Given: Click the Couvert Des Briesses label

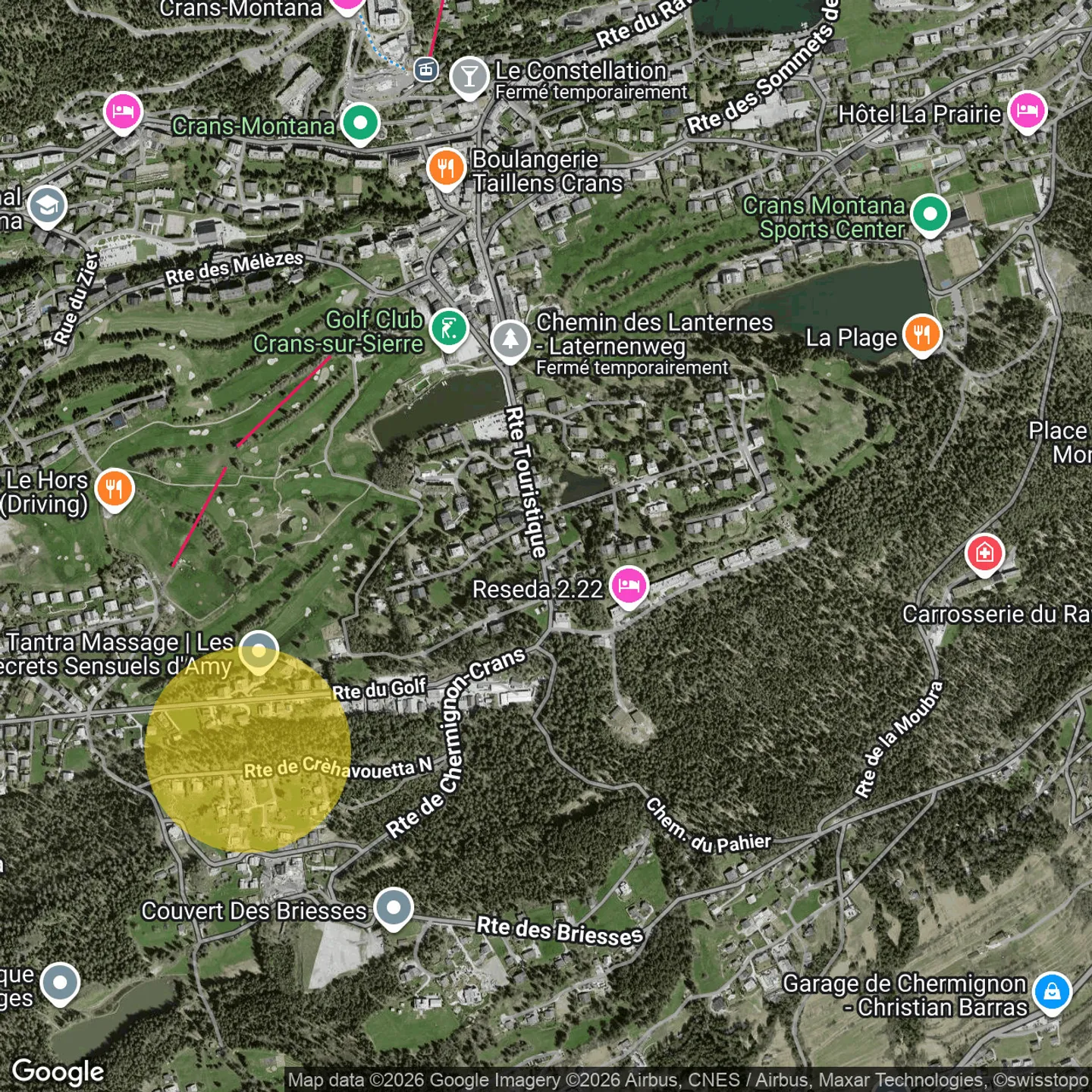Looking at the screenshot, I should coord(254,911).
